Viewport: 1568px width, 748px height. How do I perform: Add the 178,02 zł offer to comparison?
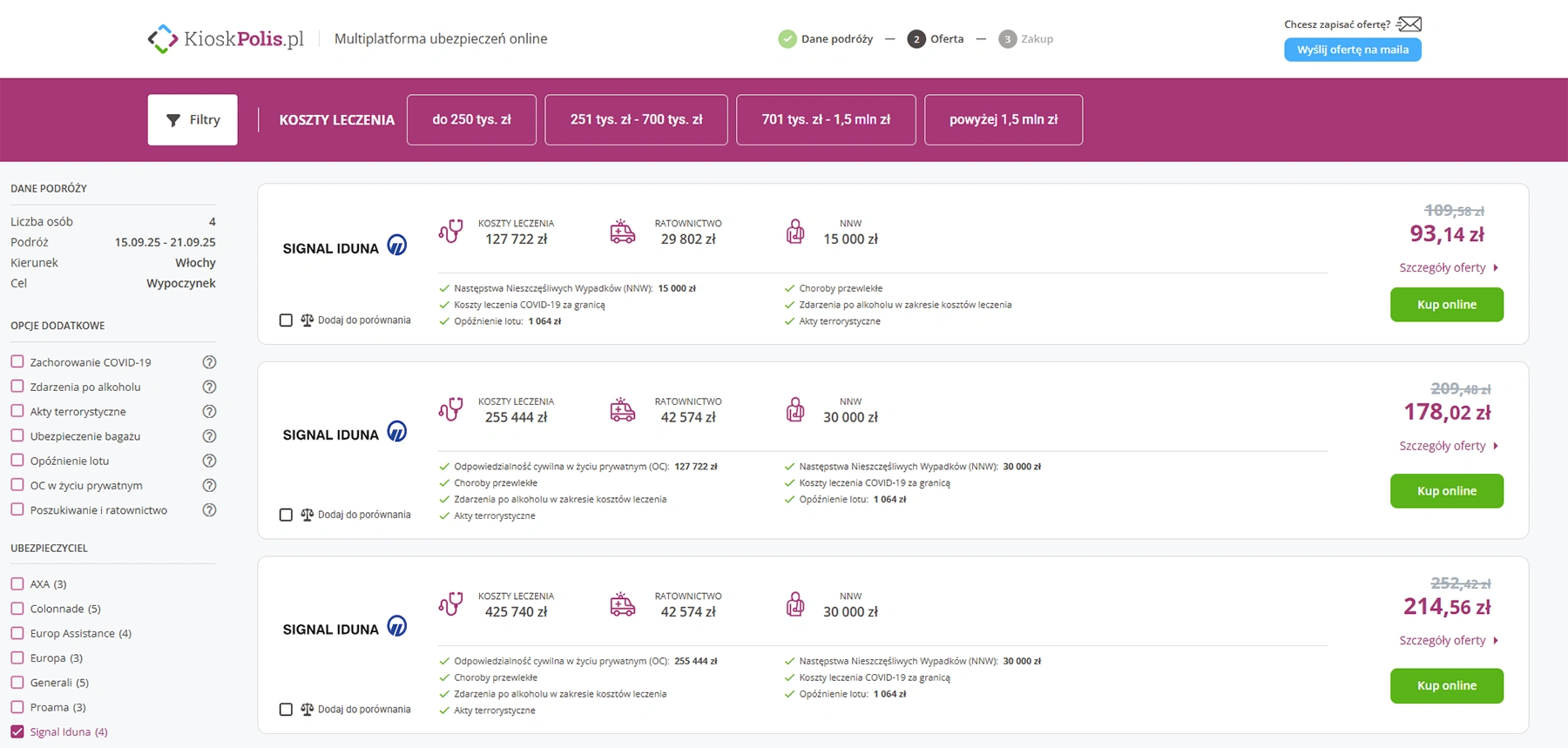click(286, 515)
